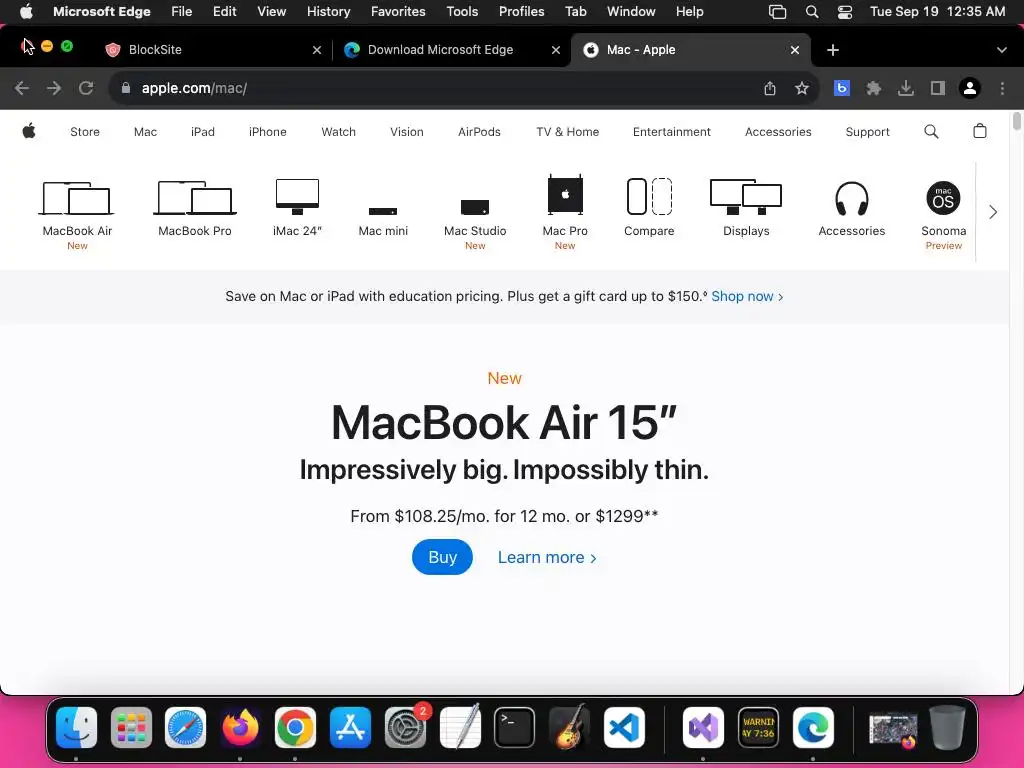
Task: Reload the apple.com page
Action: 86,88
